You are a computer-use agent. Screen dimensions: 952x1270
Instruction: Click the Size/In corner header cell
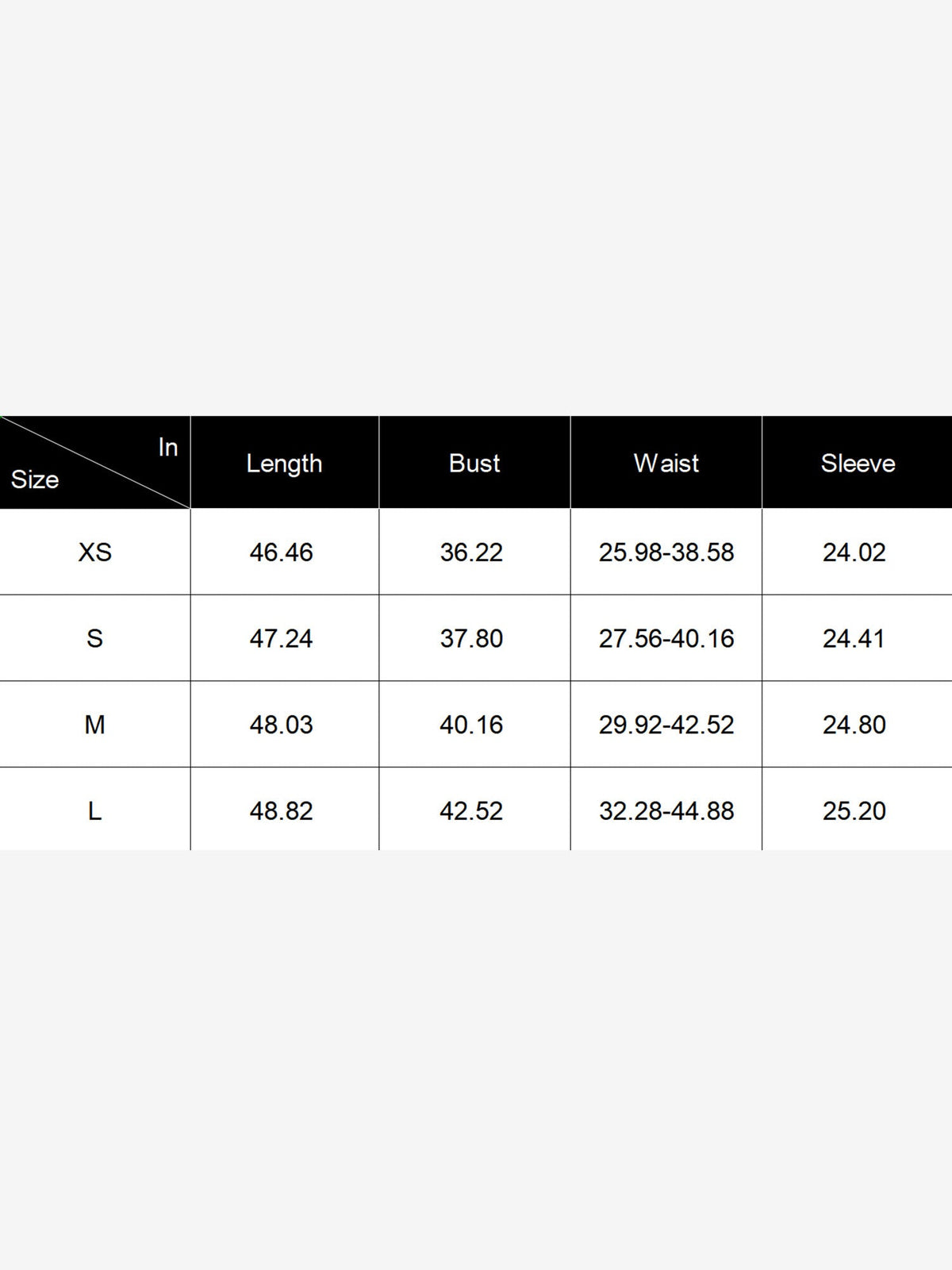click(94, 462)
